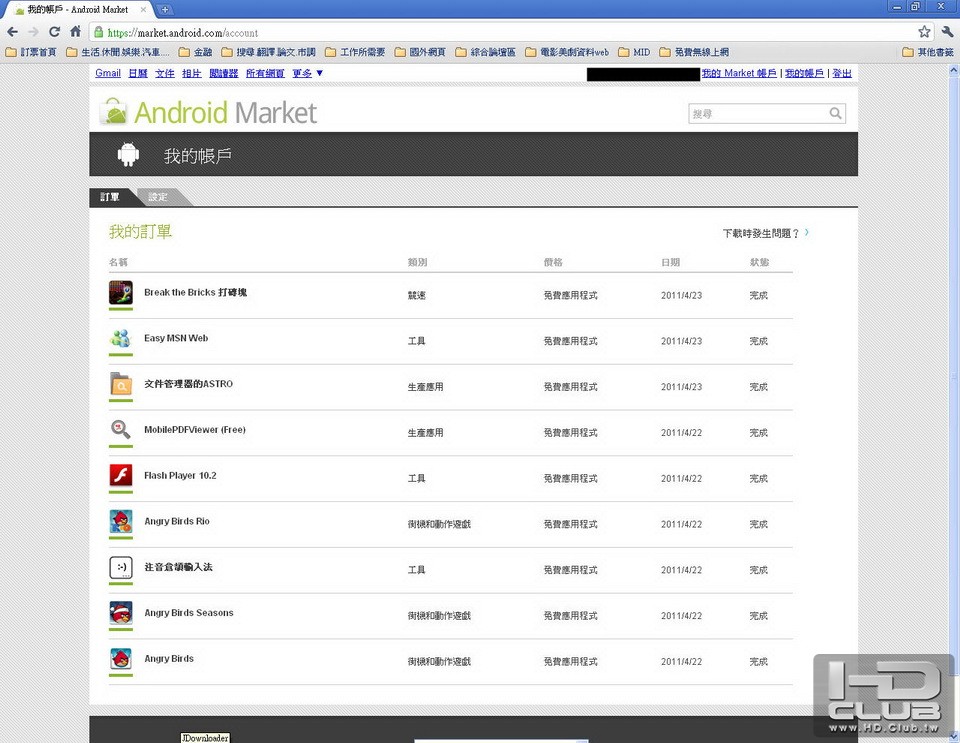Open the browser home page icon
The width and height of the screenshot is (960, 743).
click(x=75, y=31)
